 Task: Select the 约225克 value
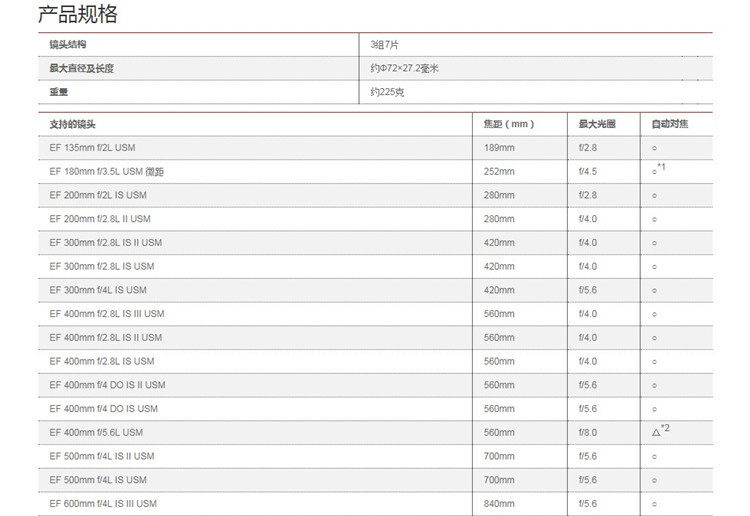click(x=387, y=92)
